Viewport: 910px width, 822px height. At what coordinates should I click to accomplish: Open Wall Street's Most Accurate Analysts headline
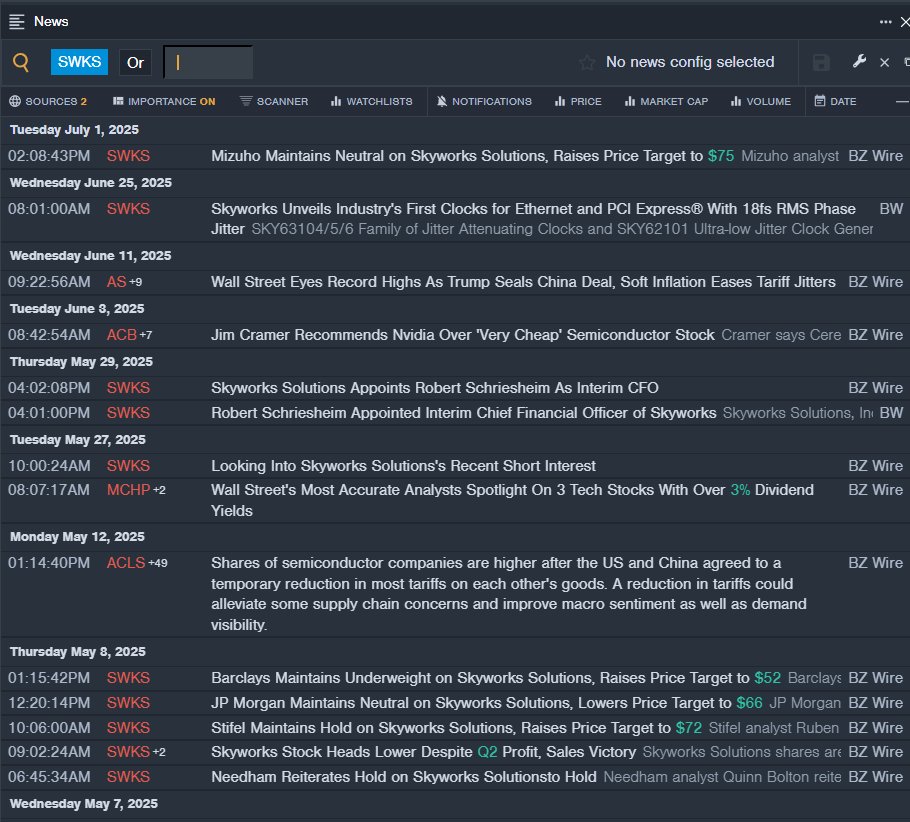click(x=512, y=500)
